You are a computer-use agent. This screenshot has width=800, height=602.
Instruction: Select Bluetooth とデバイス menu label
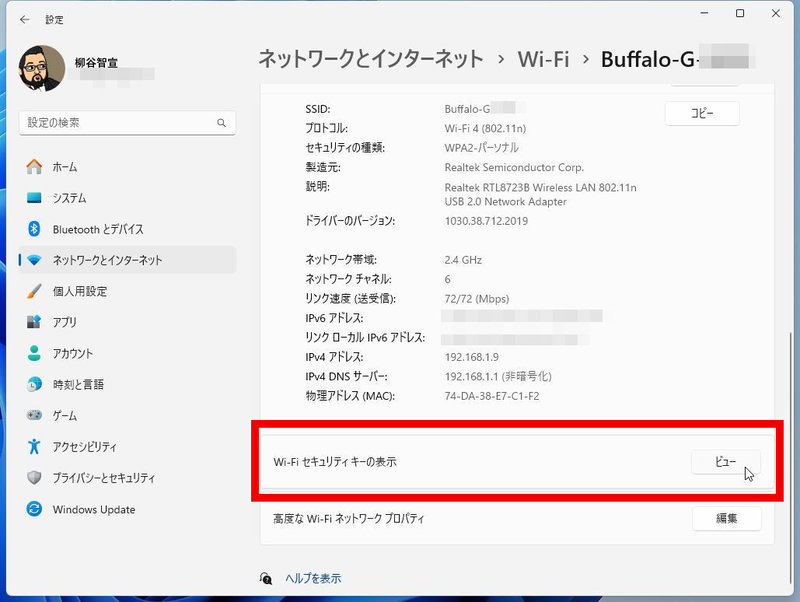tap(98, 230)
